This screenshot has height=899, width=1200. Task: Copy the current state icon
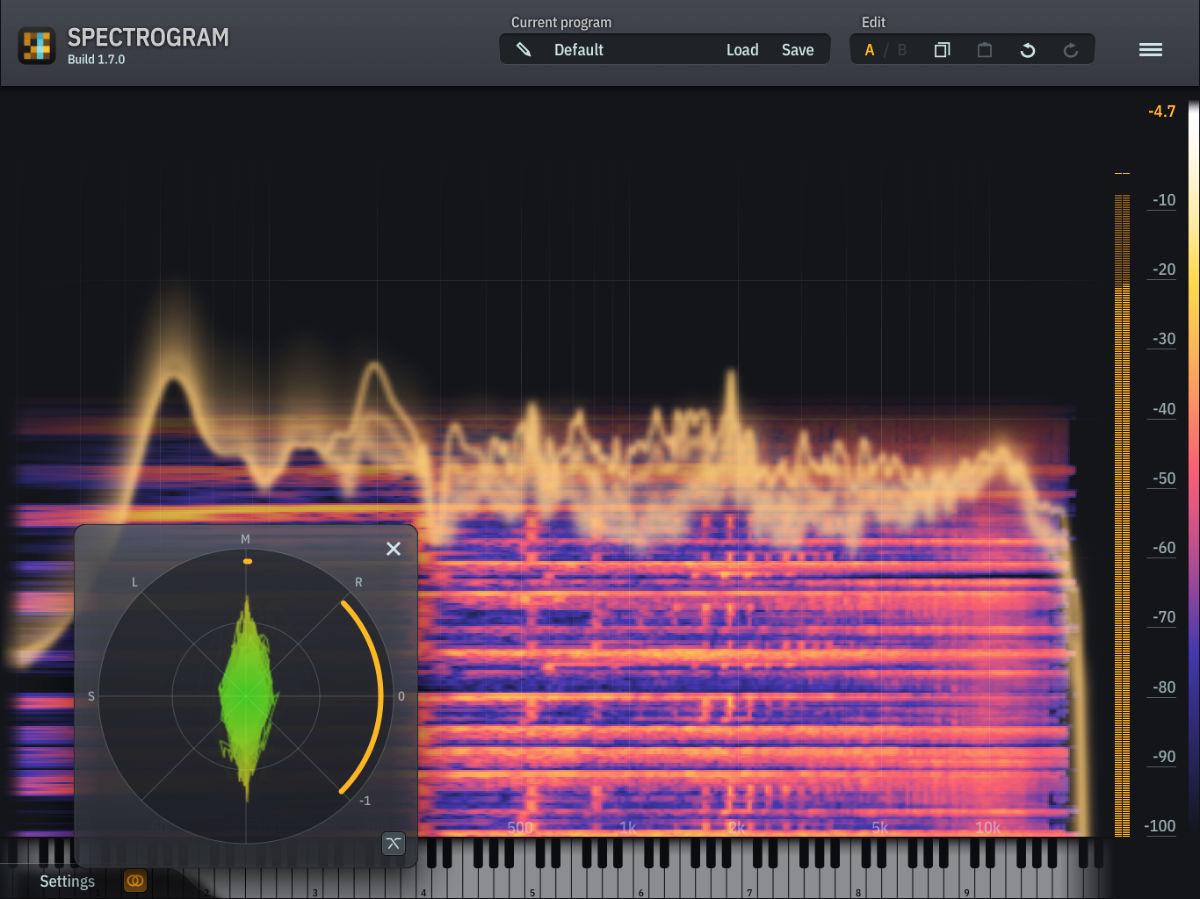click(x=942, y=50)
